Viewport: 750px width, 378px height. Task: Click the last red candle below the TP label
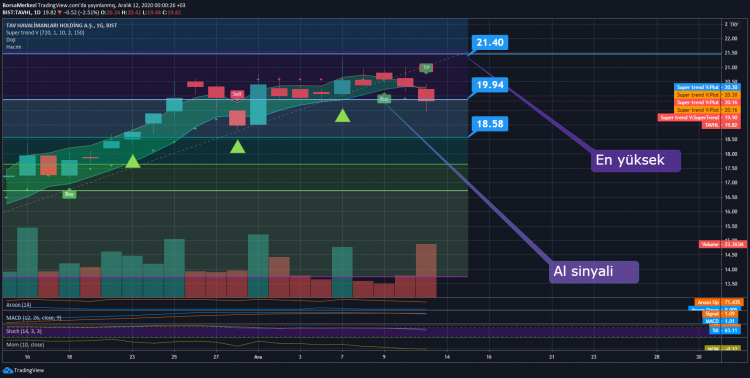click(x=426, y=95)
